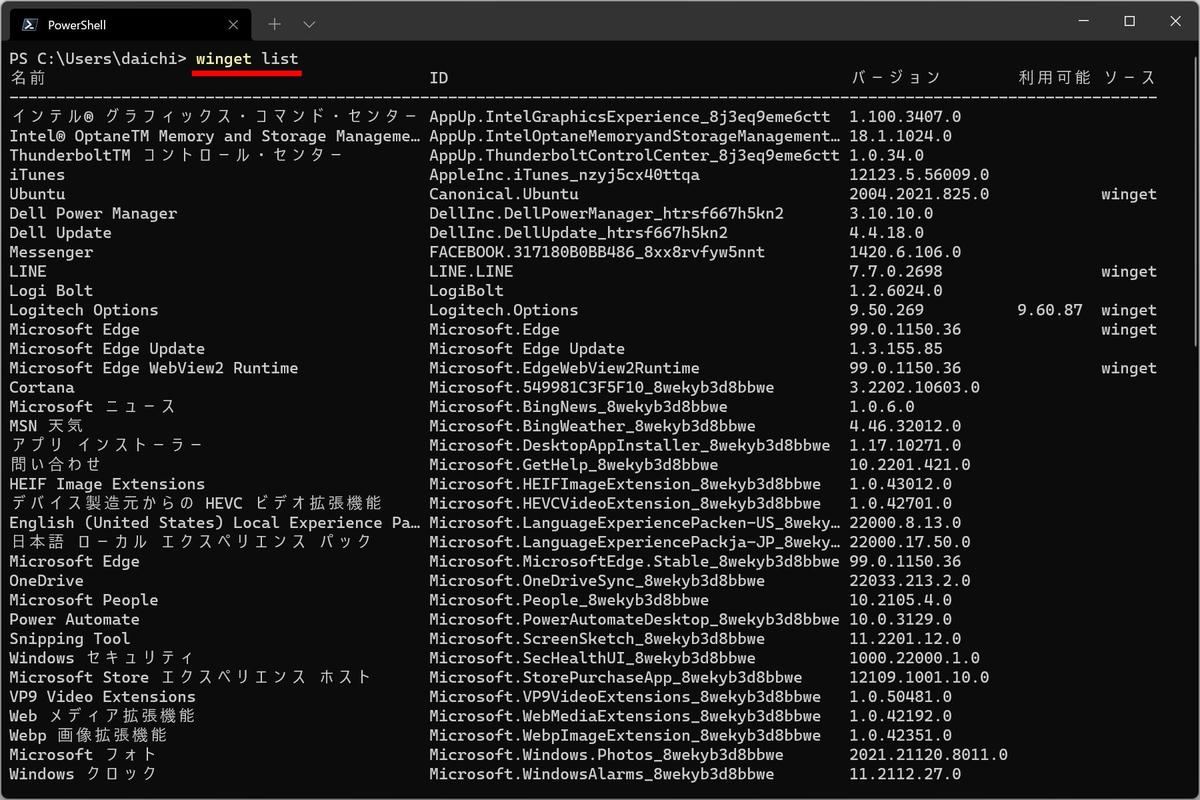Close the terminal window
The width and height of the screenshot is (1200, 800).
coord(1173,21)
